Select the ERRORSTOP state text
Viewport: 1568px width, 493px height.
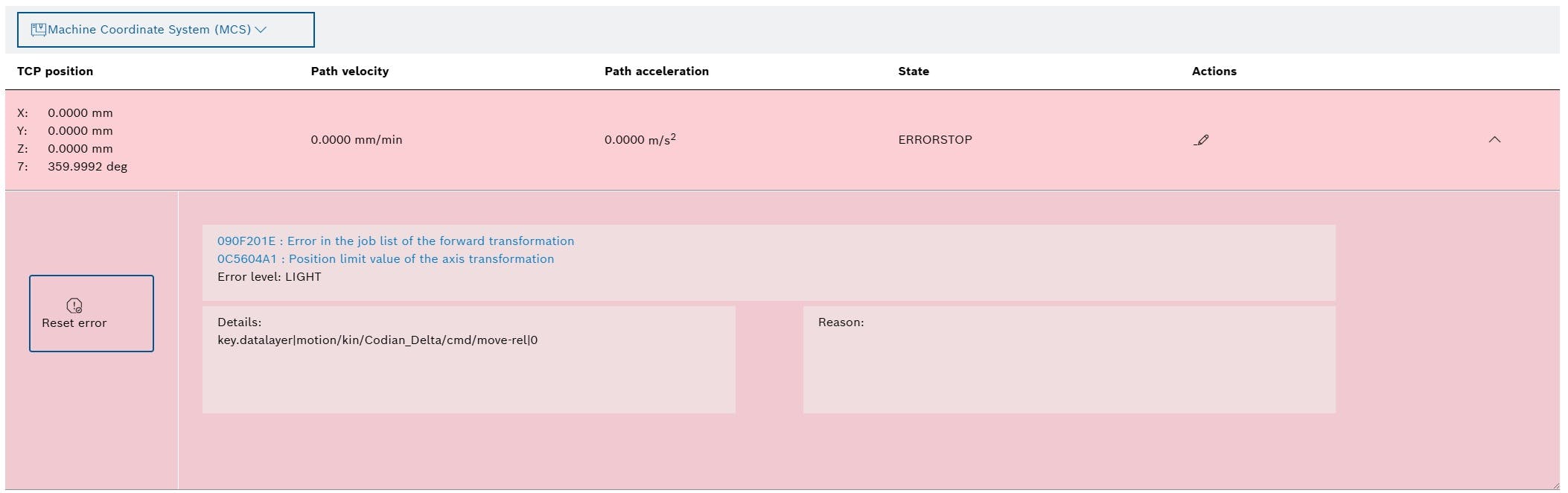click(x=934, y=140)
